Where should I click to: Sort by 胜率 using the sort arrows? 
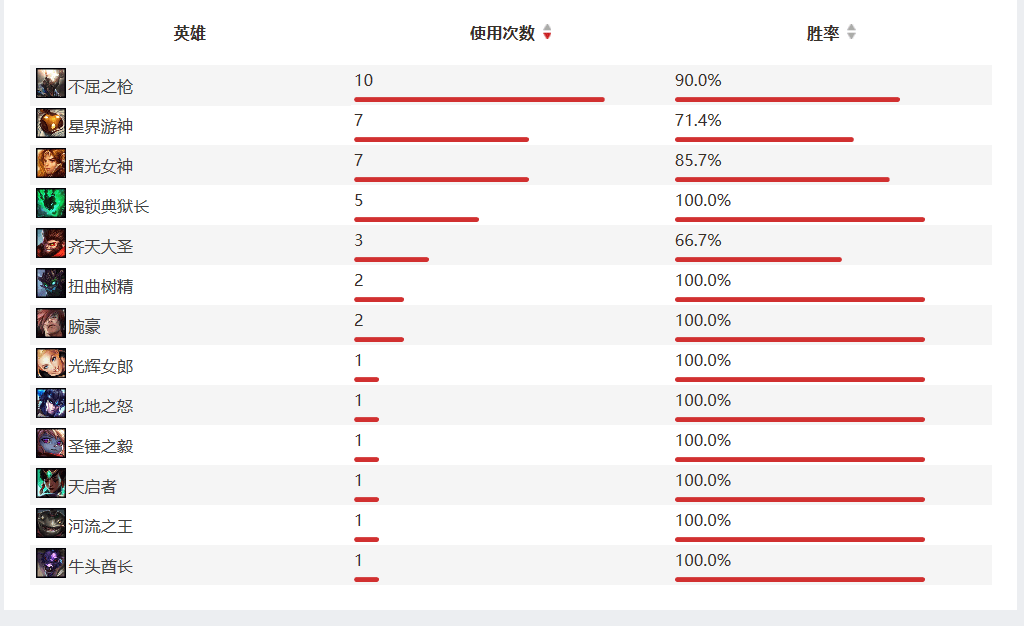coord(851,32)
